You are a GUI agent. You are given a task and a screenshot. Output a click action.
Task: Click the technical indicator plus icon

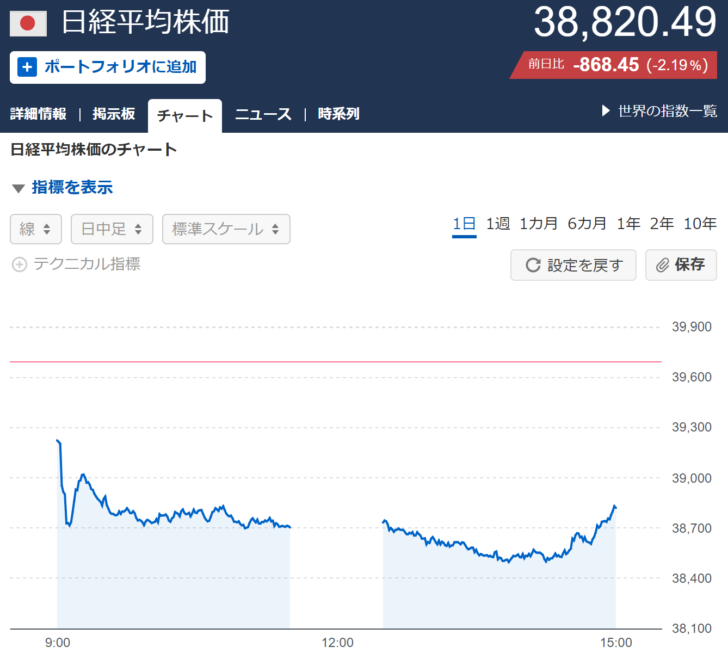[19, 265]
